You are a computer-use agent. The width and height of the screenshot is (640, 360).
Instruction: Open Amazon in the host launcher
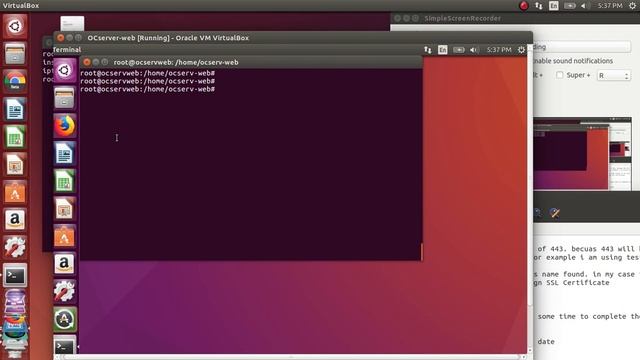15,220
